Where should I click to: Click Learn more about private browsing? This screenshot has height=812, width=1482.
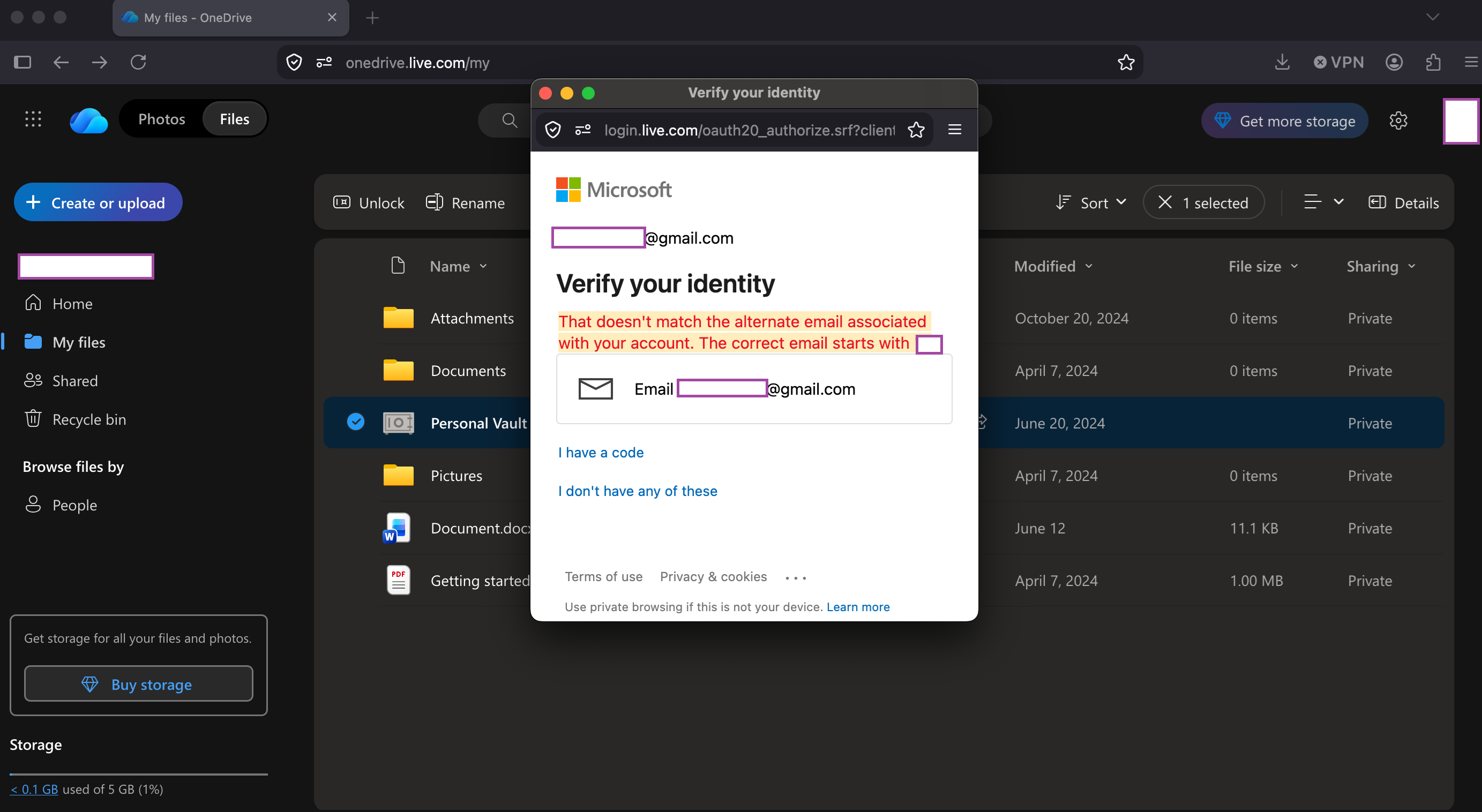(858, 607)
